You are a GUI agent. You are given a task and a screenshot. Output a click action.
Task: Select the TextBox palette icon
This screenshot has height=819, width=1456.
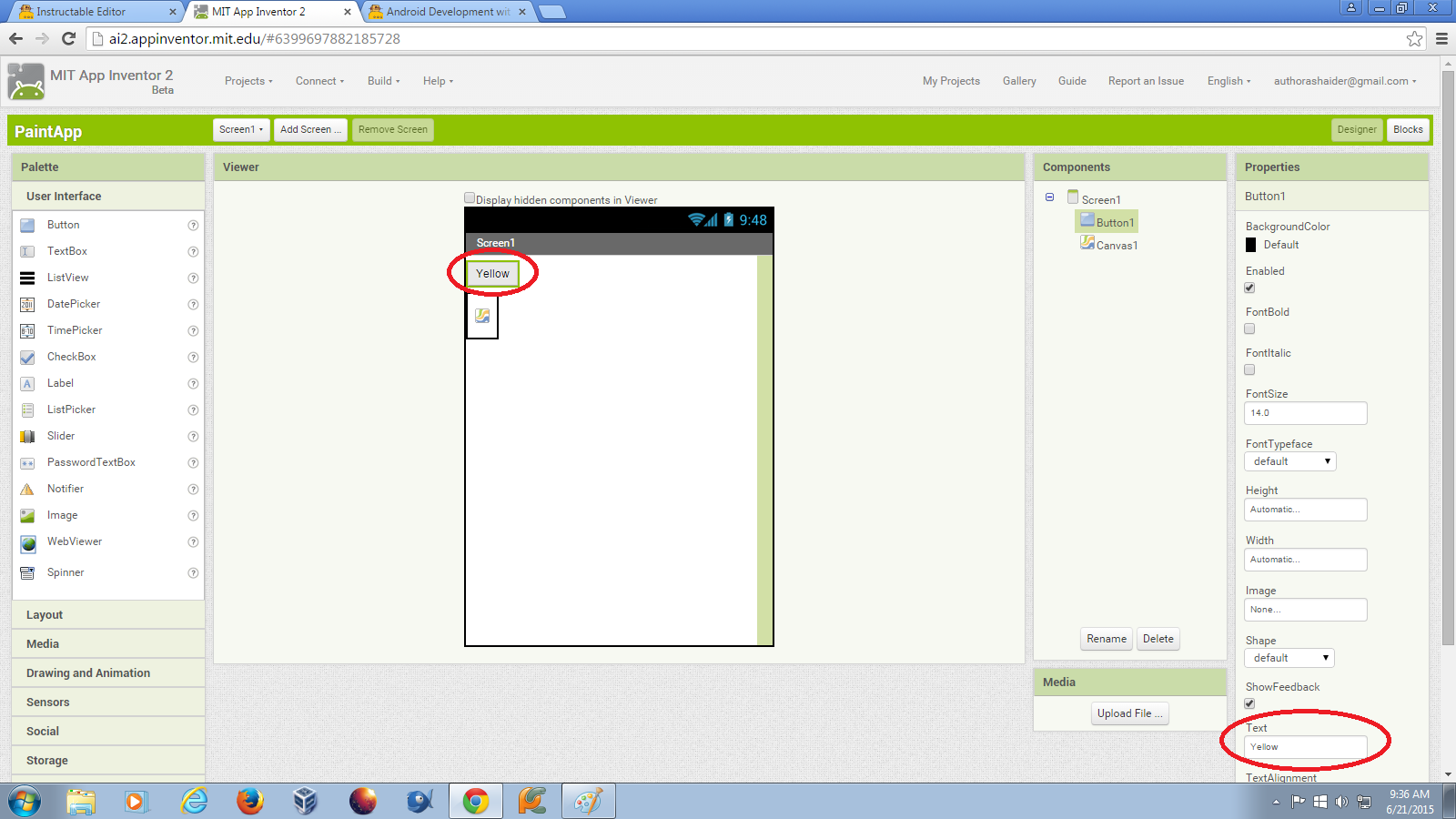(x=27, y=251)
